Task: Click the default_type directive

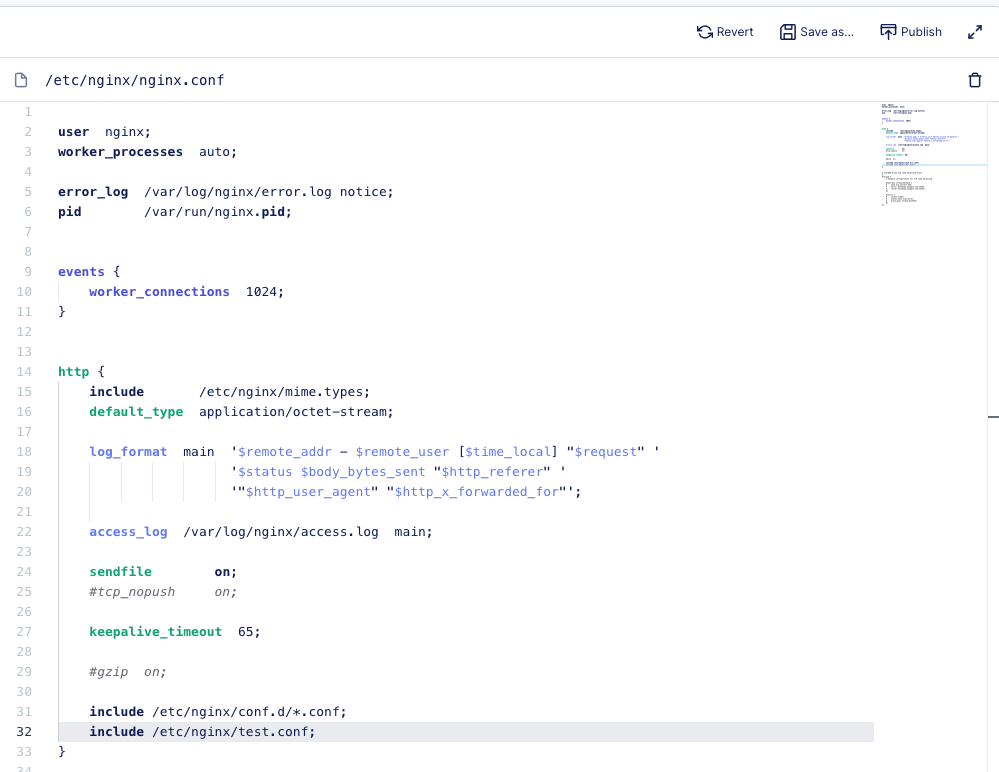Action: click(136, 411)
